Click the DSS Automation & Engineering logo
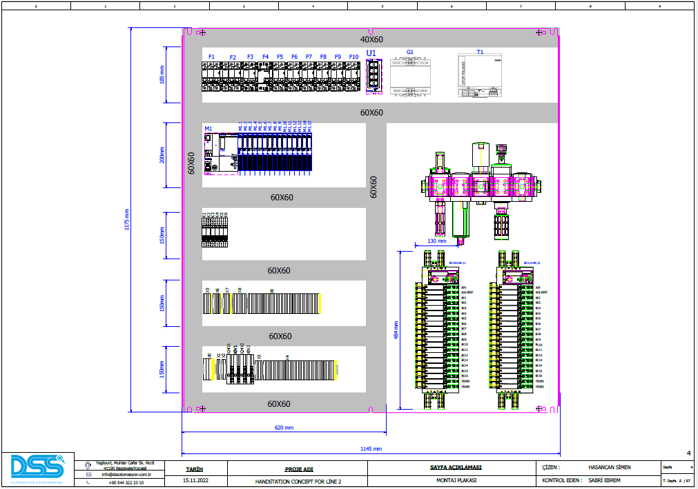This screenshot has height=489, width=698. (38, 469)
